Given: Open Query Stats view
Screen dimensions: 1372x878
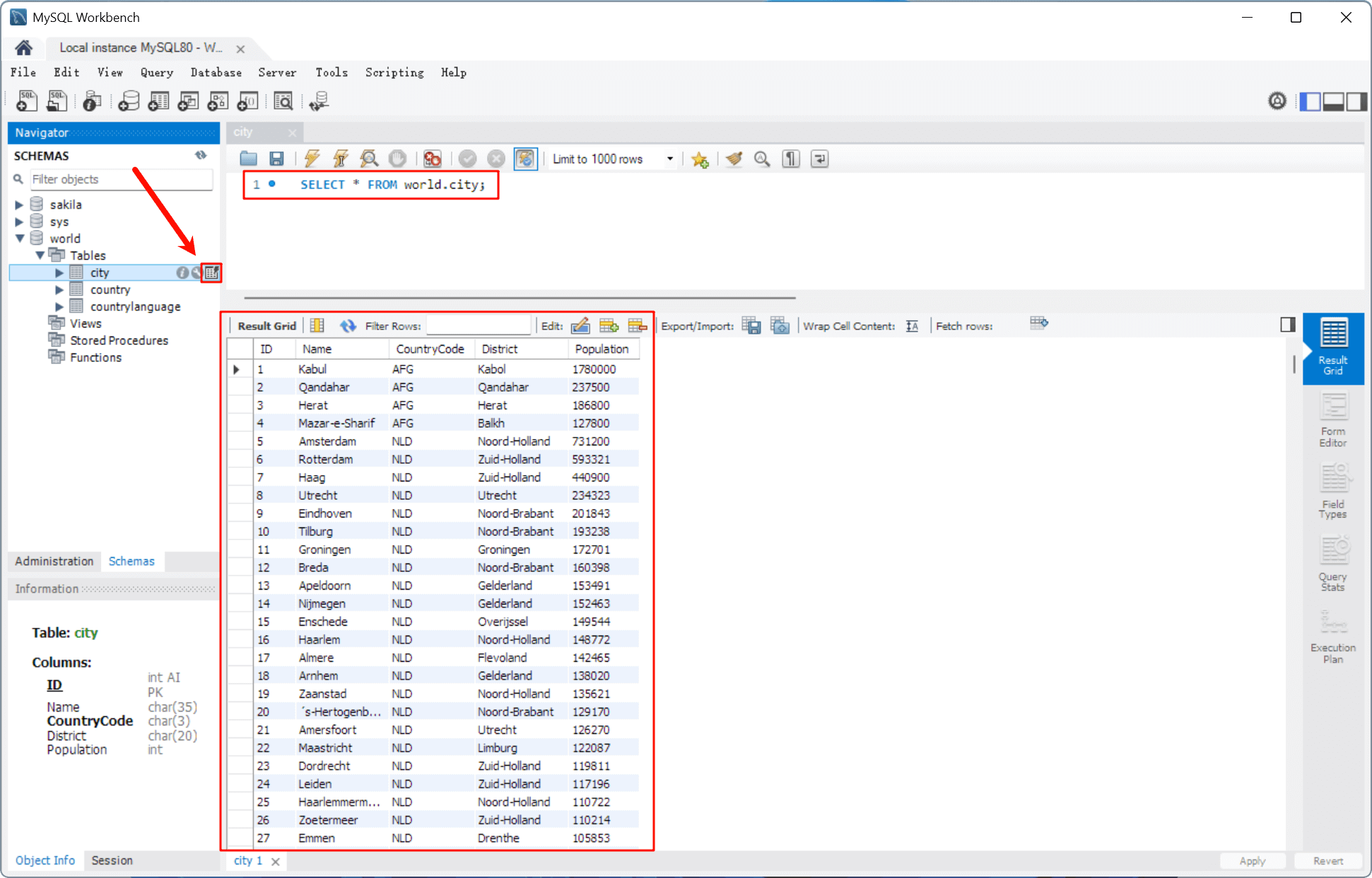Looking at the screenshot, I should (x=1333, y=564).
